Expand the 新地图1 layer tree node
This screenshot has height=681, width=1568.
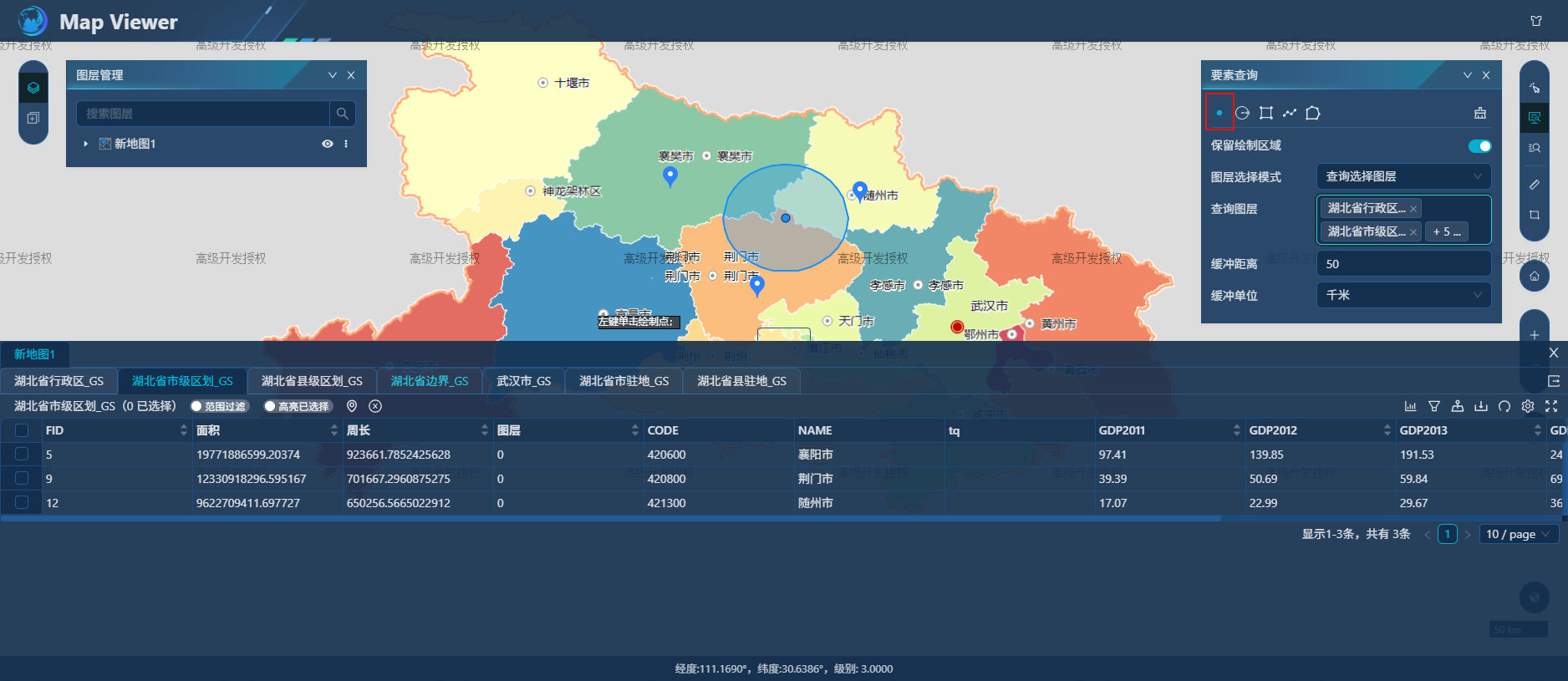coord(86,144)
